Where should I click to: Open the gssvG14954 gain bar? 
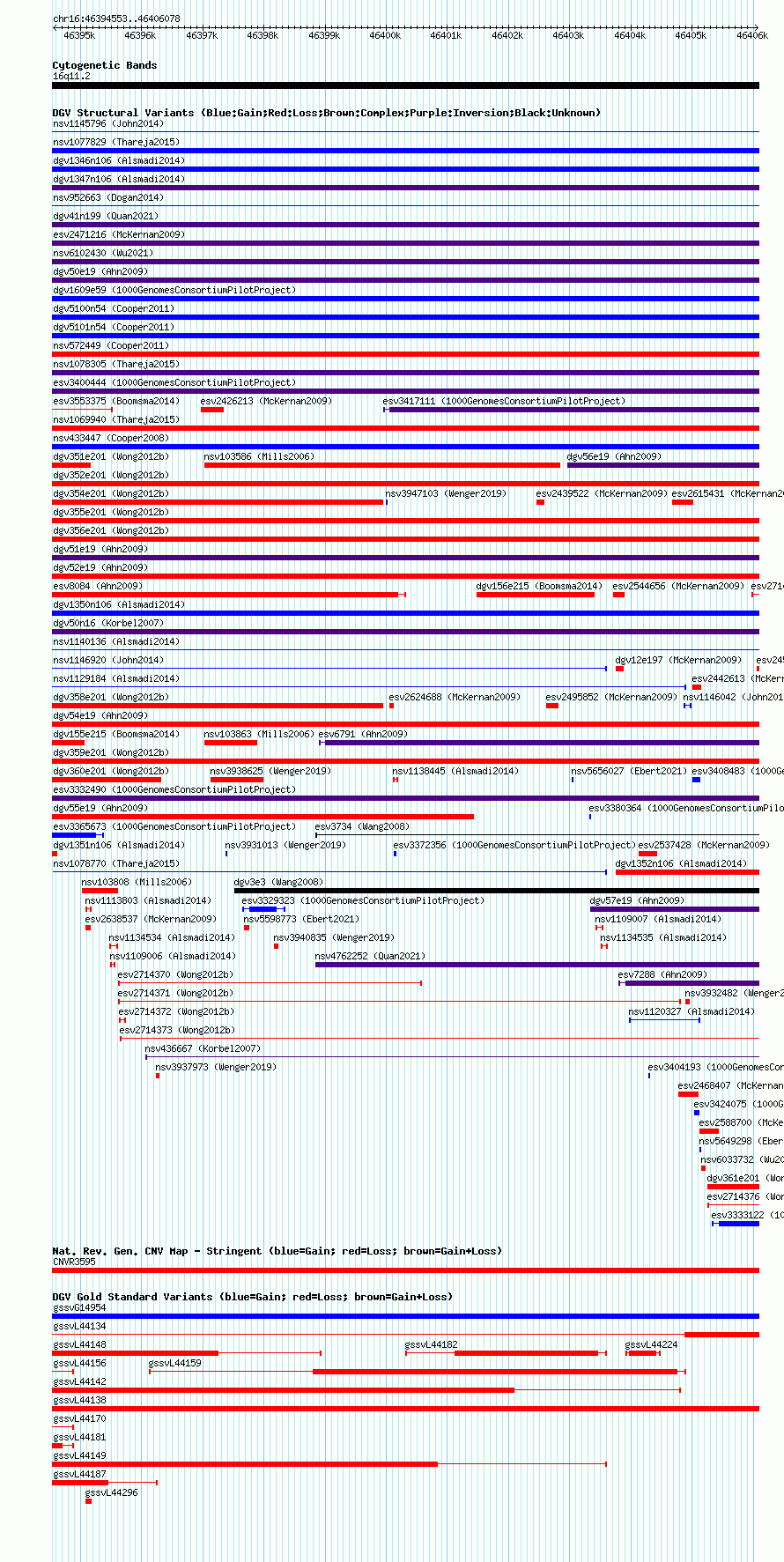click(x=405, y=1316)
